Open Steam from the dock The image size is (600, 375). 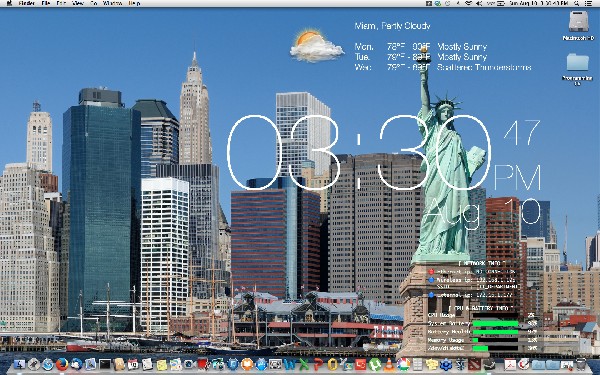[489, 364]
